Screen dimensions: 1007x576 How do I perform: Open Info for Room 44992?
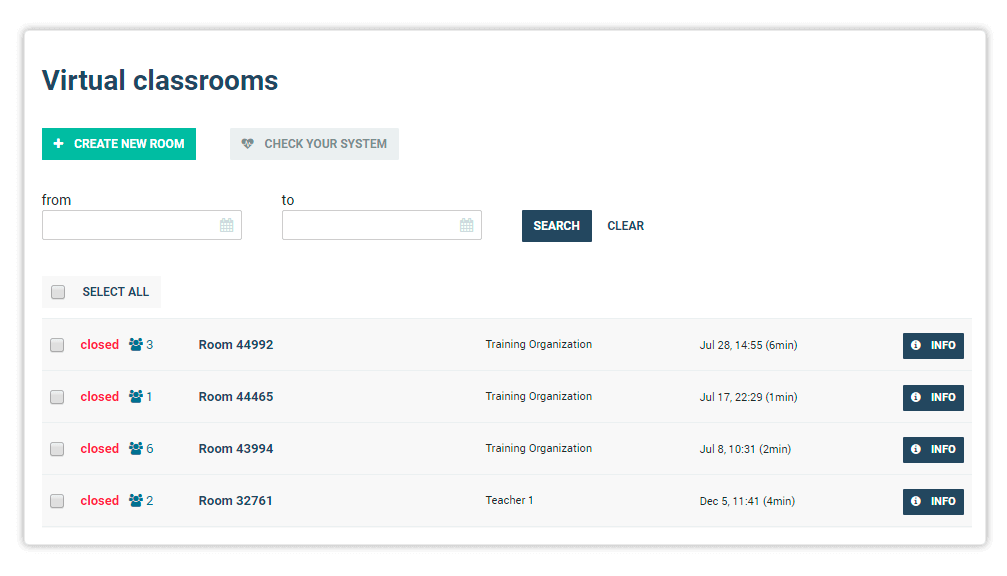coord(933,345)
